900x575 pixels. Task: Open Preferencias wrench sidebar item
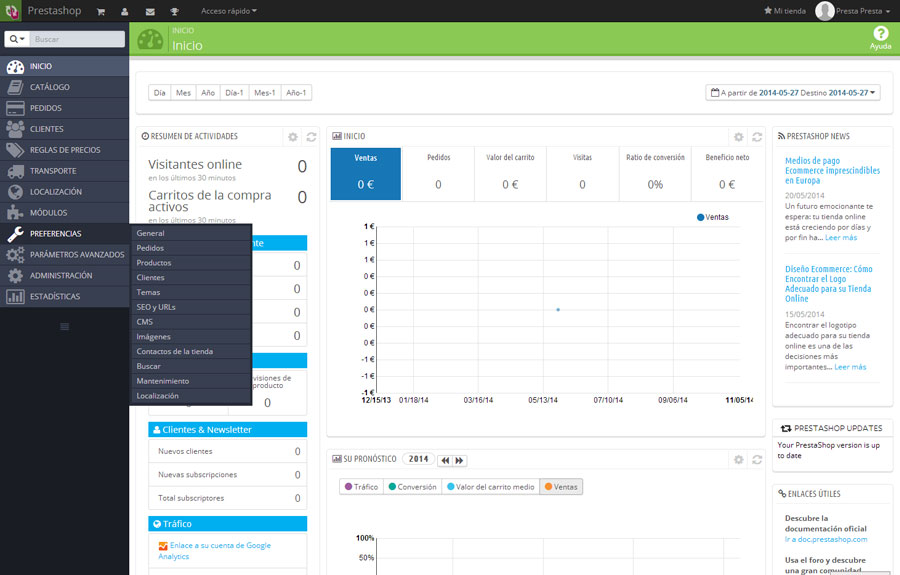[x=64, y=234]
